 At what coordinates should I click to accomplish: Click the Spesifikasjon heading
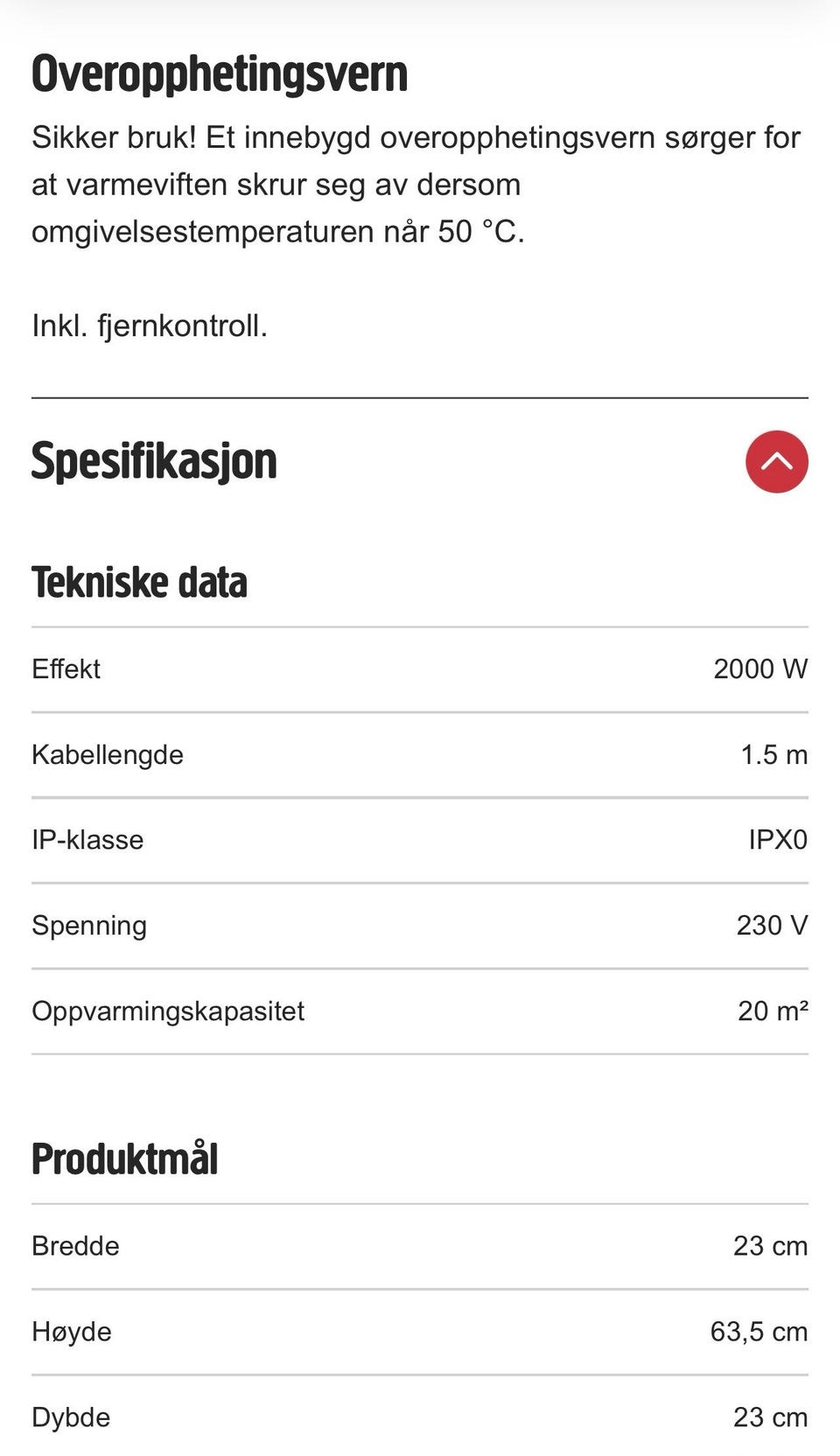pyautogui.click(x=154, y=461)
